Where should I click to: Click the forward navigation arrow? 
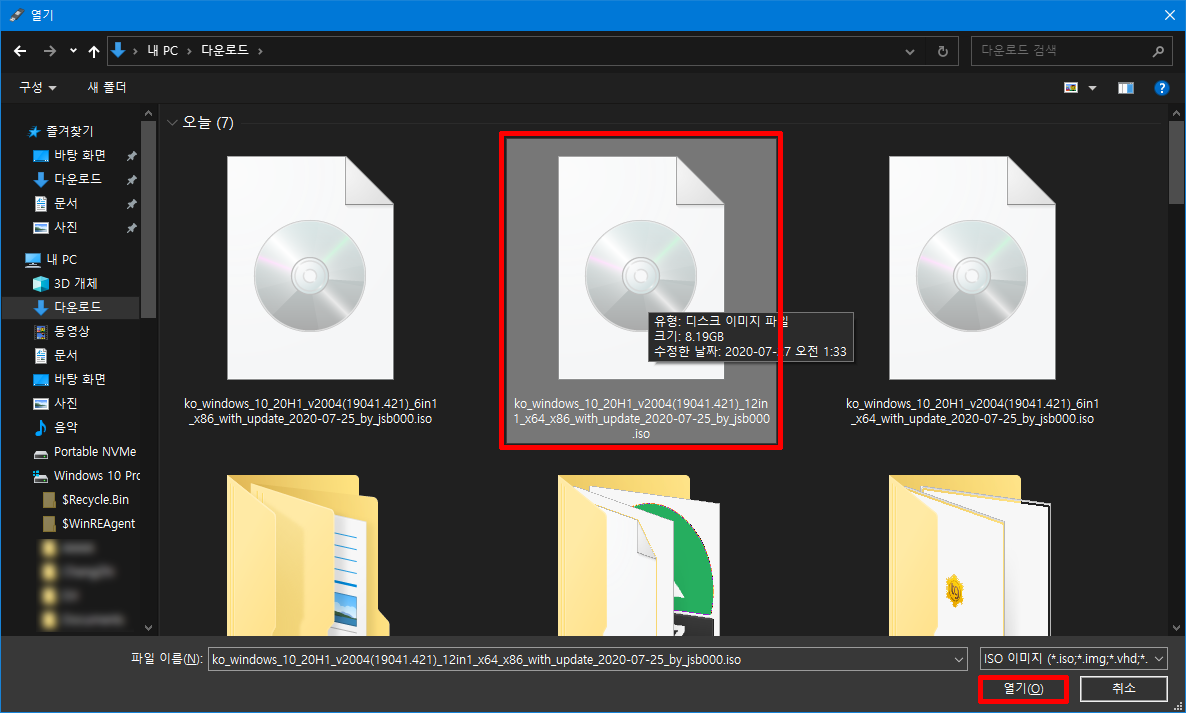[49, 51]
